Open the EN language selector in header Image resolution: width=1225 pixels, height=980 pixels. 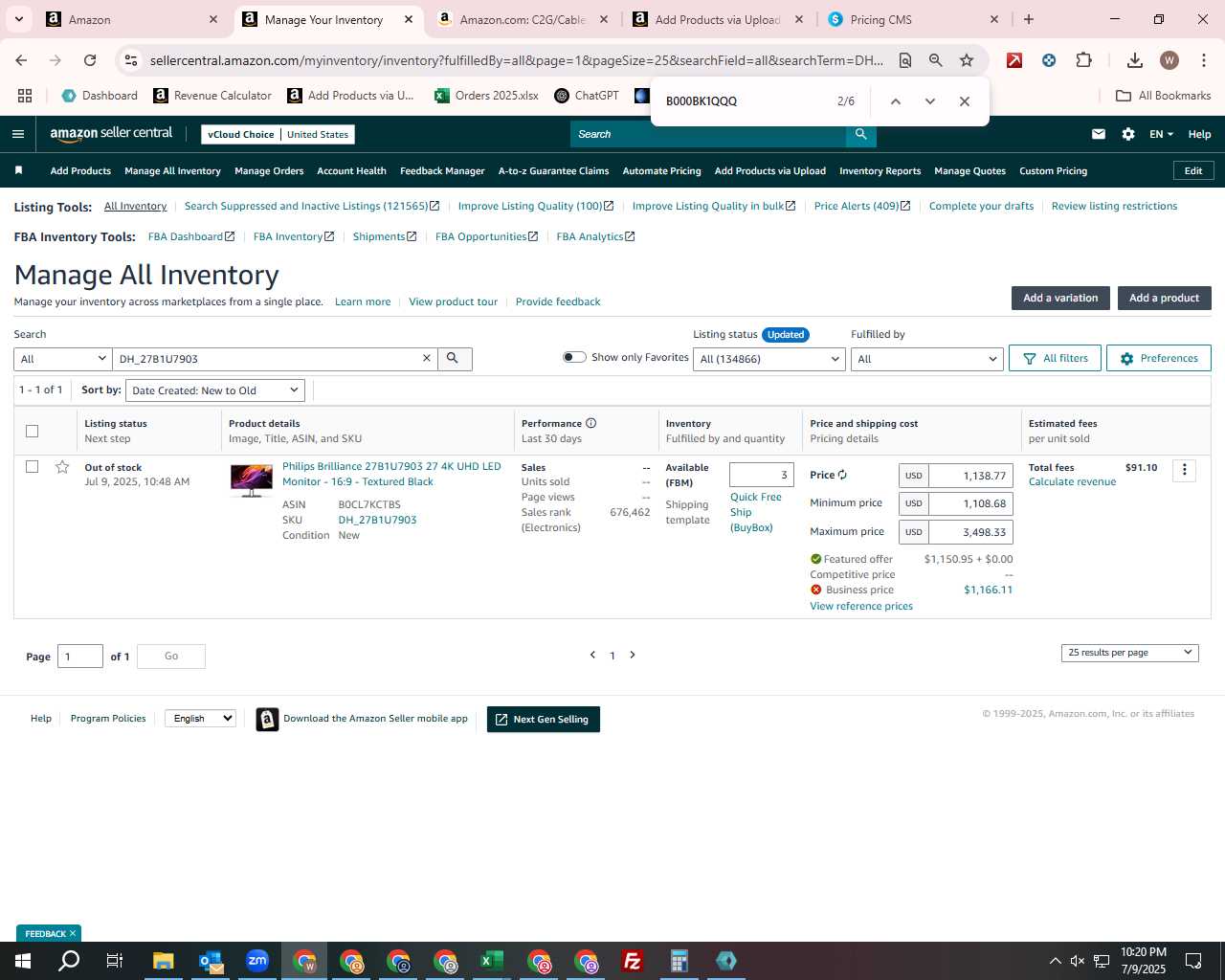tap(1161, 134)
